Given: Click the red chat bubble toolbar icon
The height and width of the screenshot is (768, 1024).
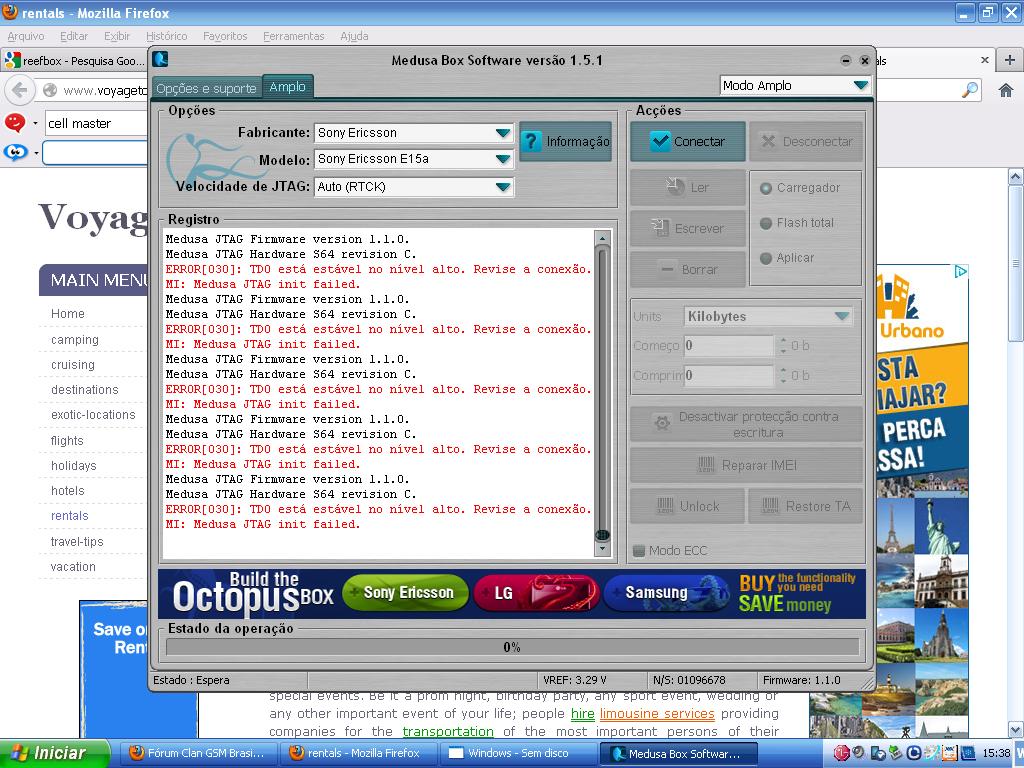Looking at the screenshot, I should click(15, 123).
